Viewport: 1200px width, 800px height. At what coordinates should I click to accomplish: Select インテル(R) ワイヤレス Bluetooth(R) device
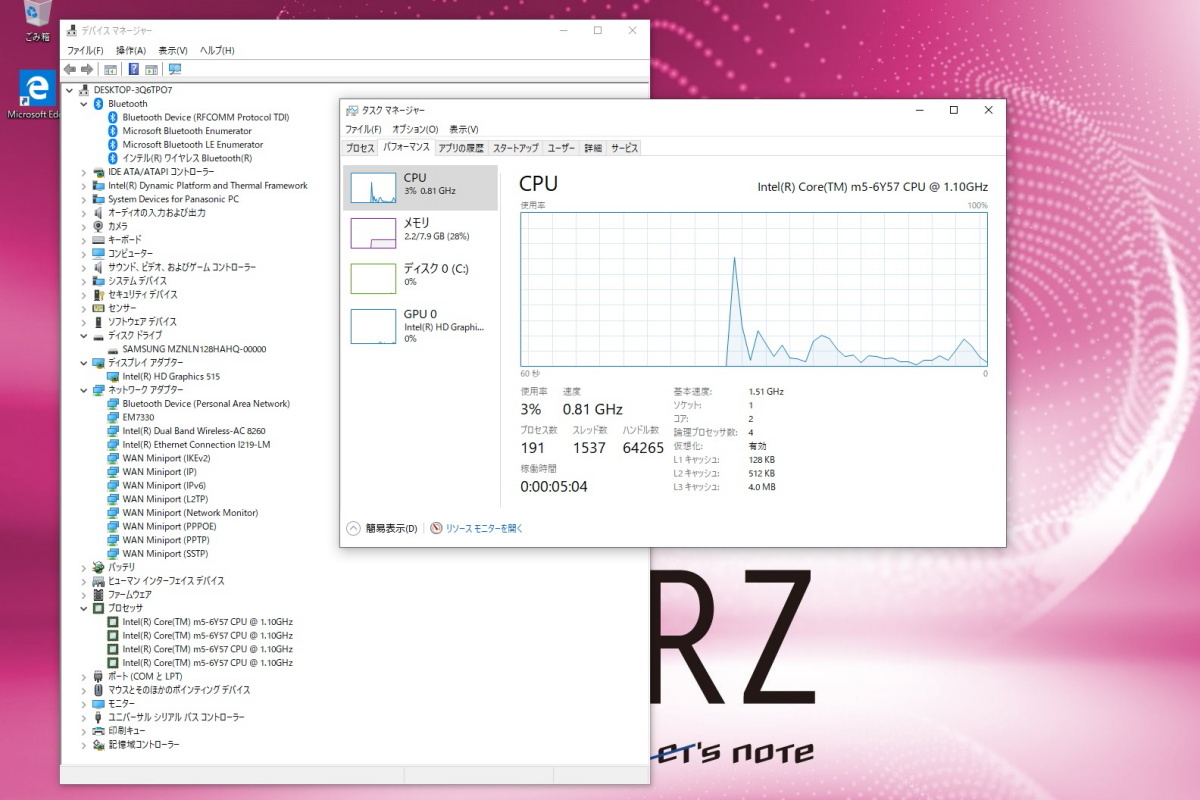pos(187,158)
